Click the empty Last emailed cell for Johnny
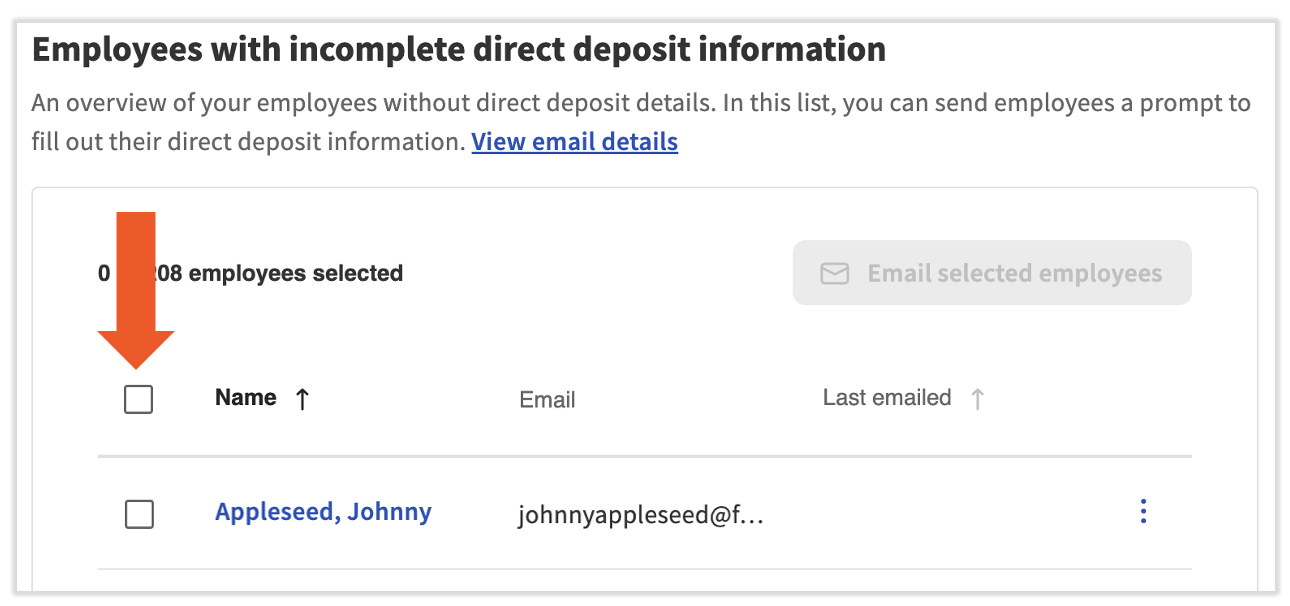The height and width of the screenshot is (606, 1290). pyautogui.click(x=900, y=514)
